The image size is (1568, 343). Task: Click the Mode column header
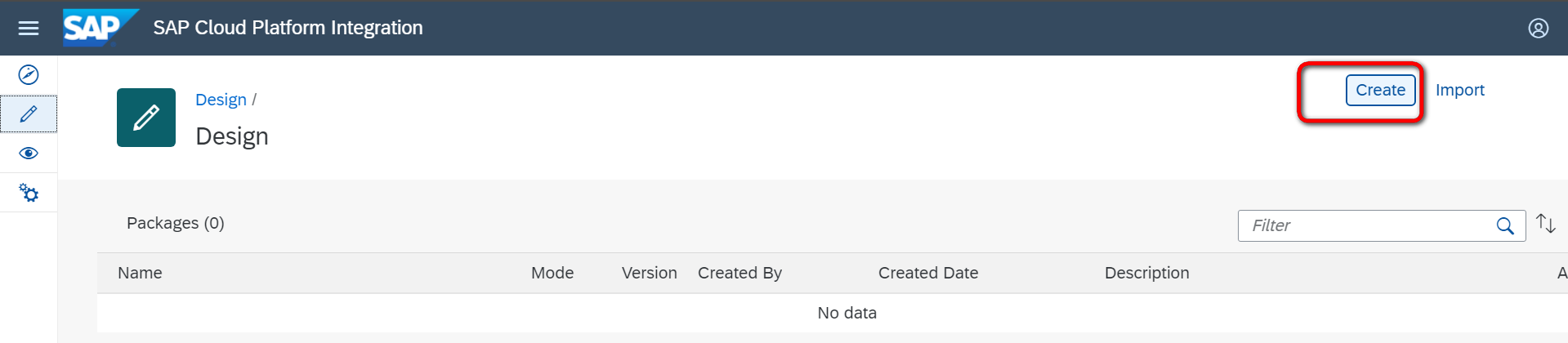(552, 274)
